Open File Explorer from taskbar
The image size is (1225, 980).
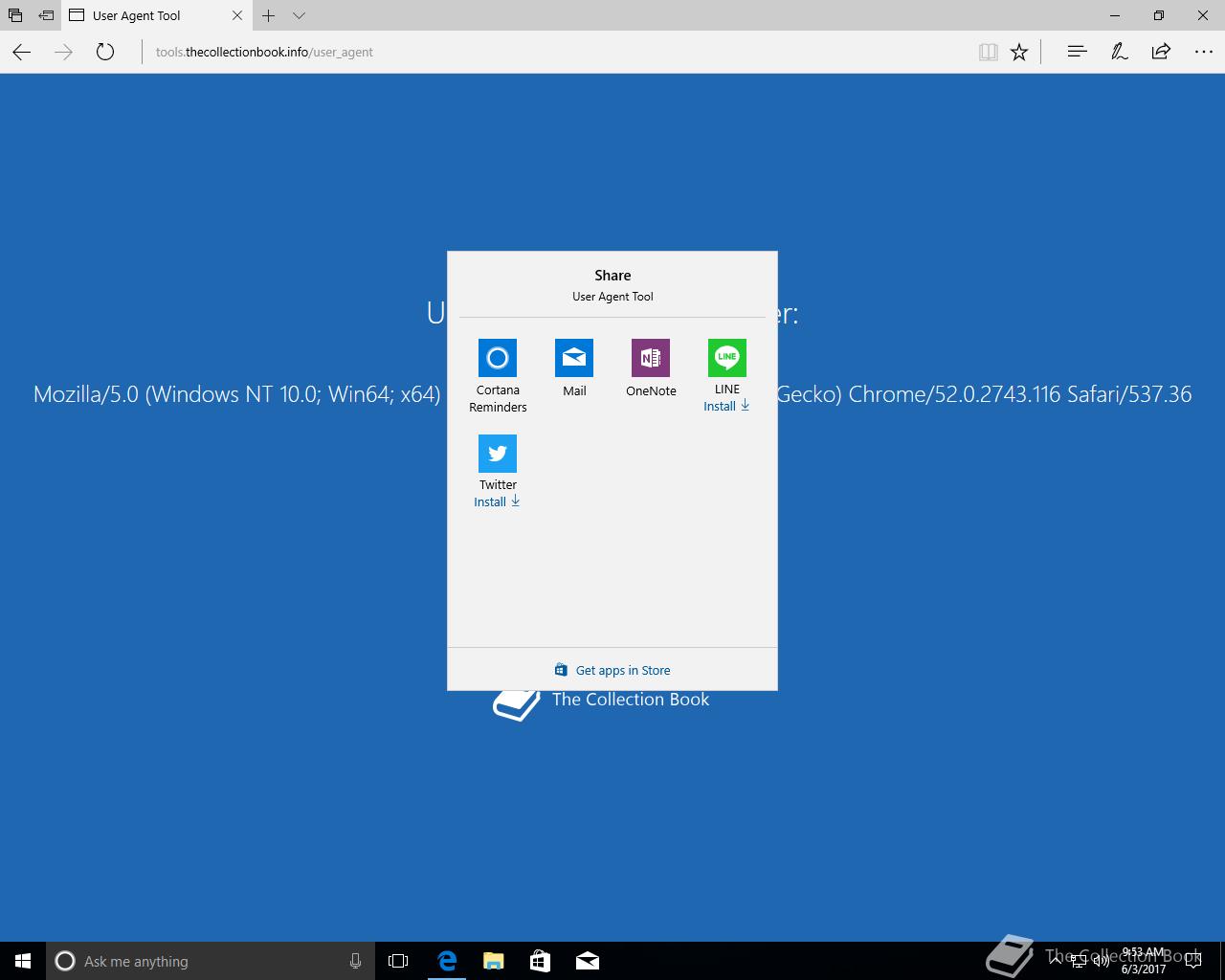[493, 961]
